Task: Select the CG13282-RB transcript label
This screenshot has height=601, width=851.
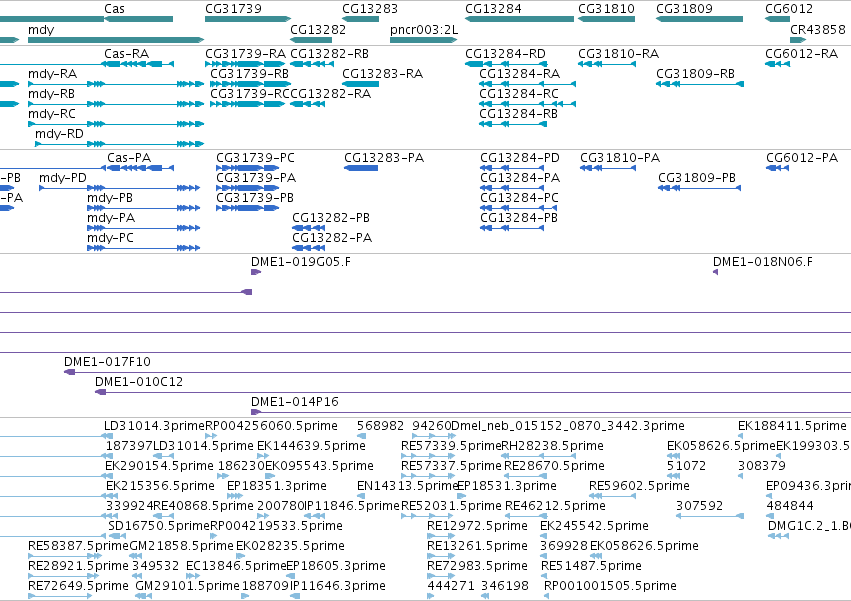Action: (329, 54)
